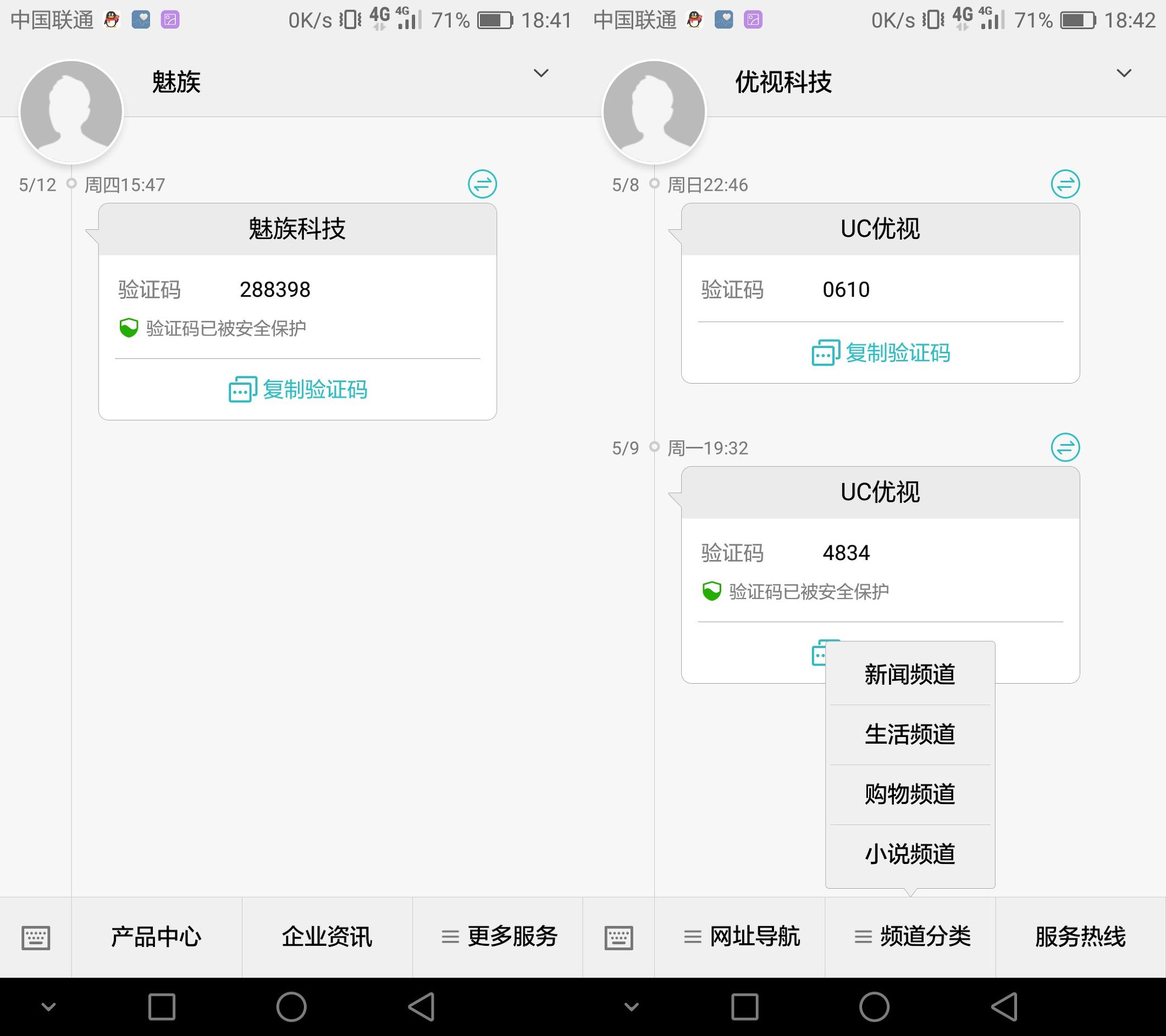Image resolution: width=1166 pixels, height=1036 pixels.
Task: Go back on right screen
Action: point(1005,1007)
